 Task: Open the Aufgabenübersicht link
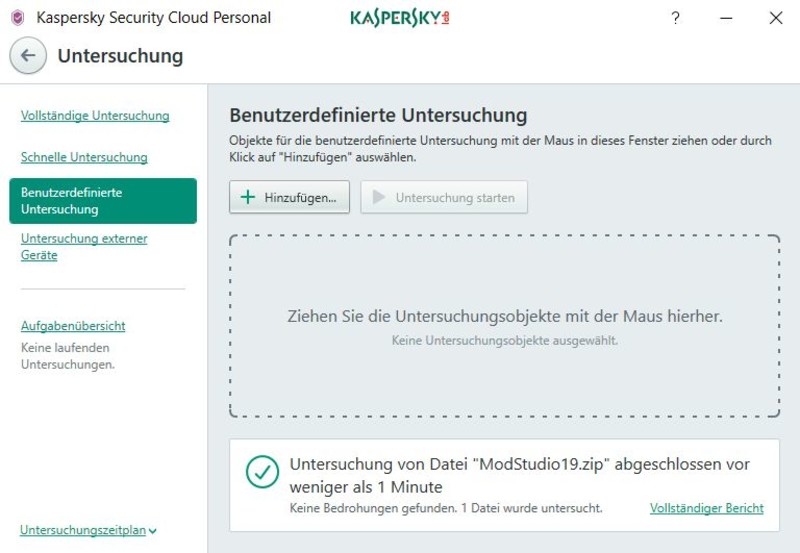coord(73,326)
